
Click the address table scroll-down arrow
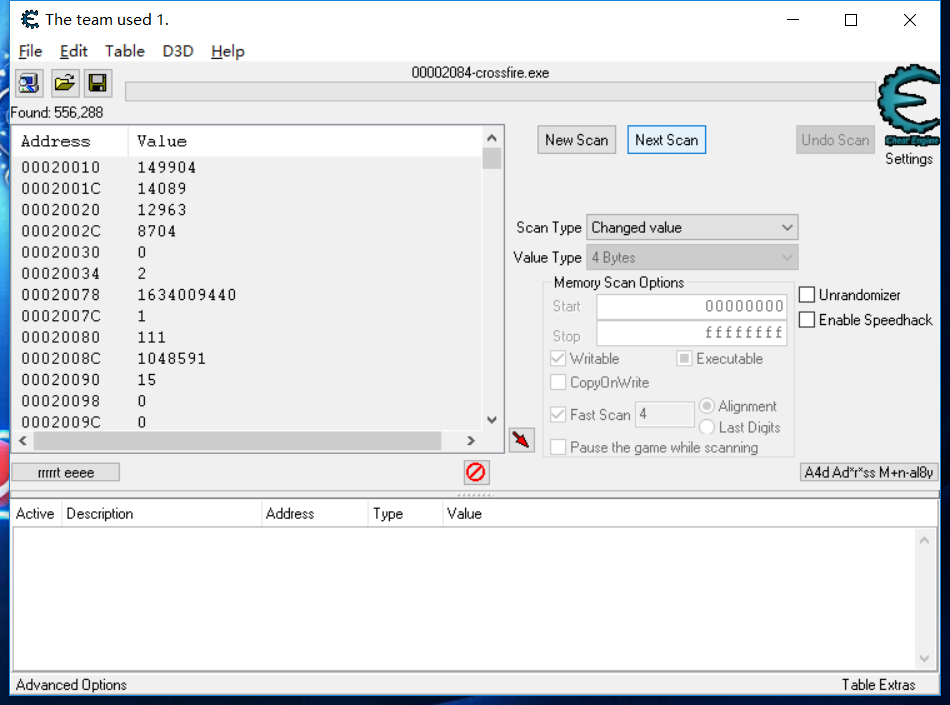pyautogui.click(x=924, y=658)
